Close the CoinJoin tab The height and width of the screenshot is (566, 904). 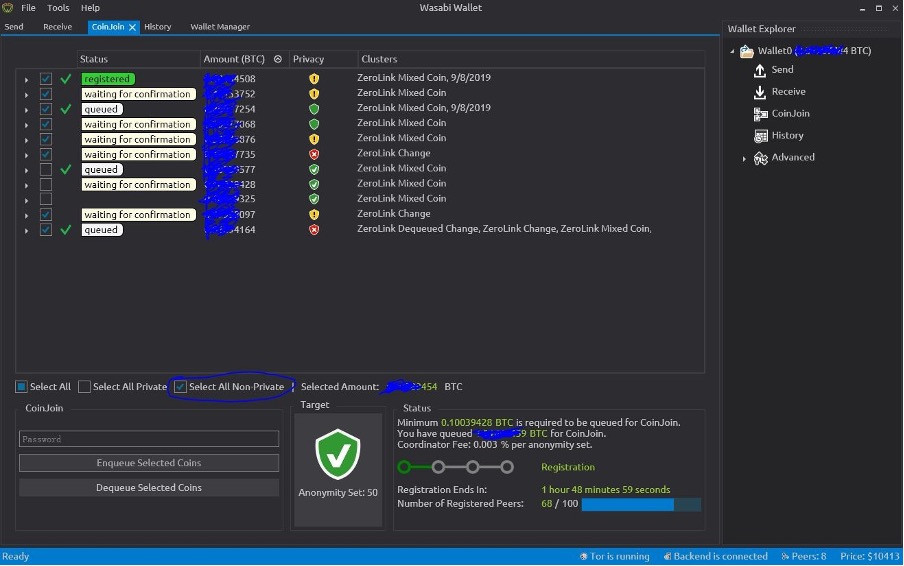coord(132,27)
